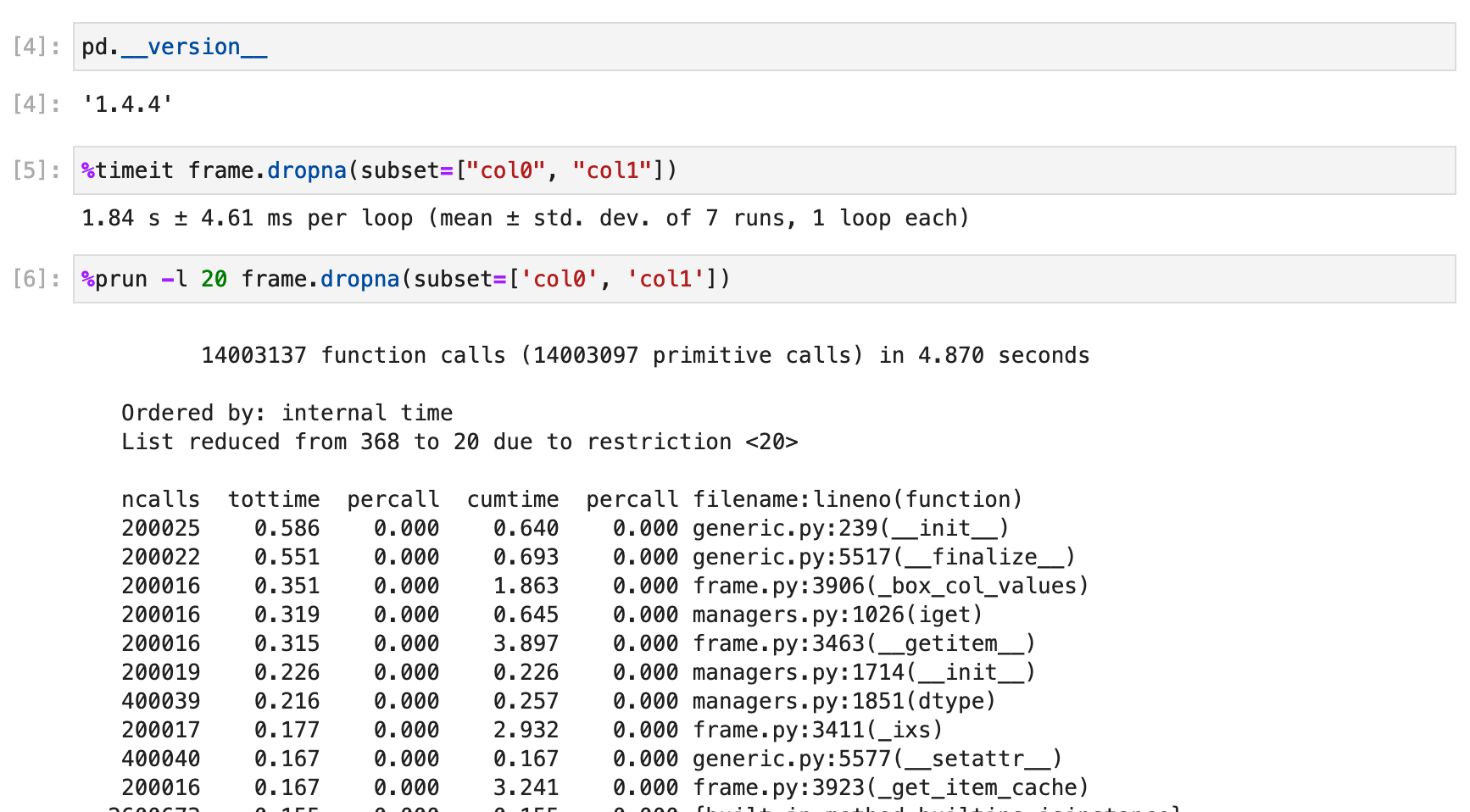Click the cumtime value 1.863
Image resolution: width=1470 pixels, height=812 pixels.
(526, 586)
